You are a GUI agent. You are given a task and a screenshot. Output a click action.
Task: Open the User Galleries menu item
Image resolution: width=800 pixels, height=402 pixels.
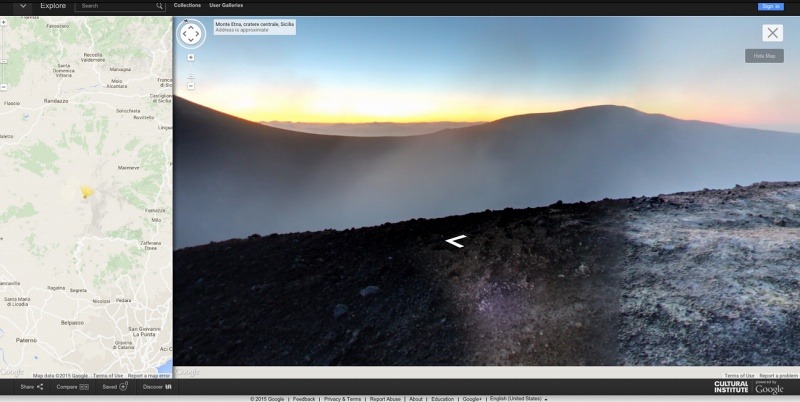[226, 5]
